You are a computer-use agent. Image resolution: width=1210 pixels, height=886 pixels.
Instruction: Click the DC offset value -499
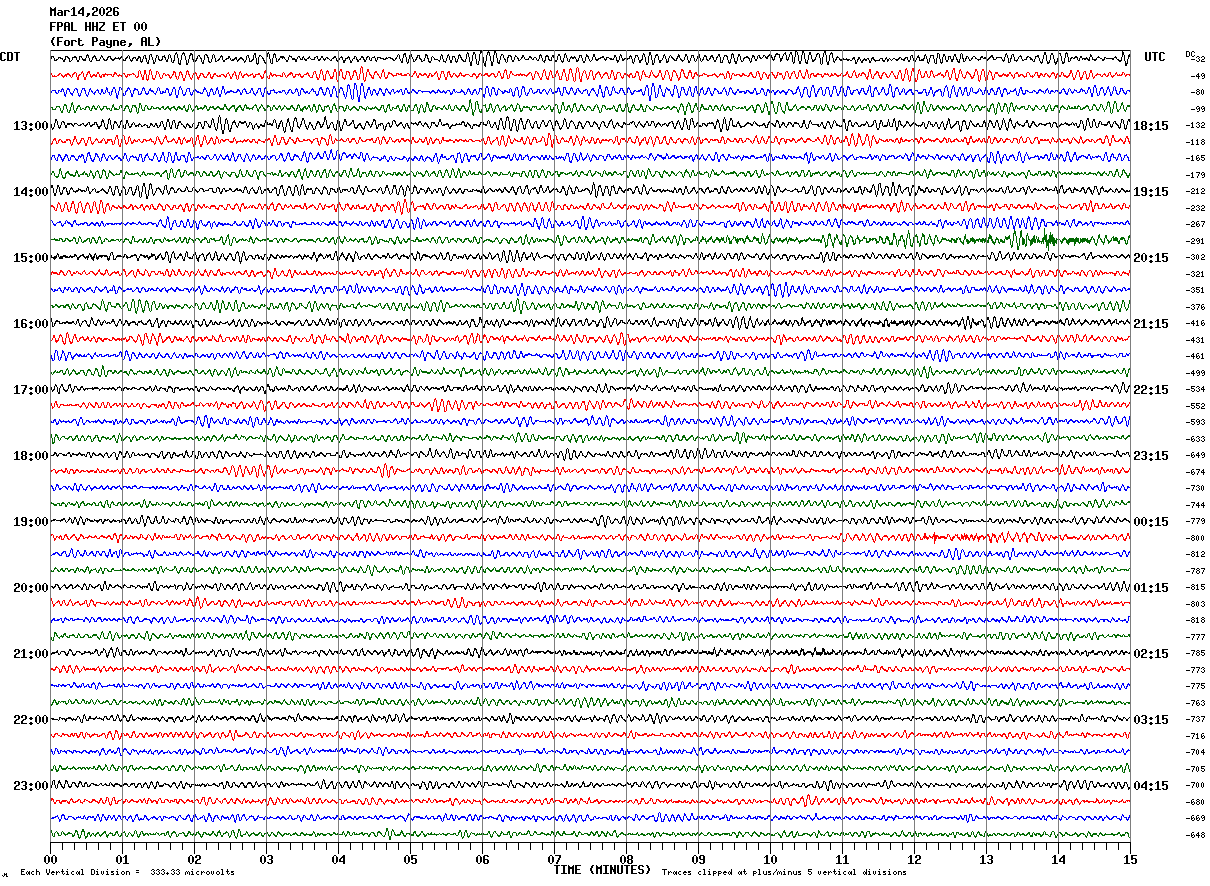[x=1195, y=373]
